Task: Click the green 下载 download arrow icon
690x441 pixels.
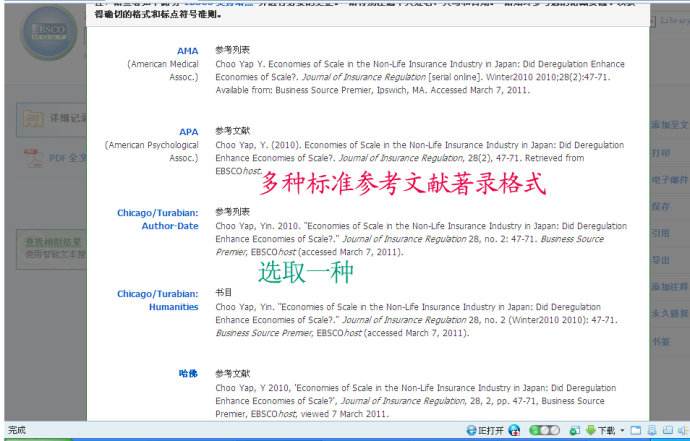Action: coord(591,430)
